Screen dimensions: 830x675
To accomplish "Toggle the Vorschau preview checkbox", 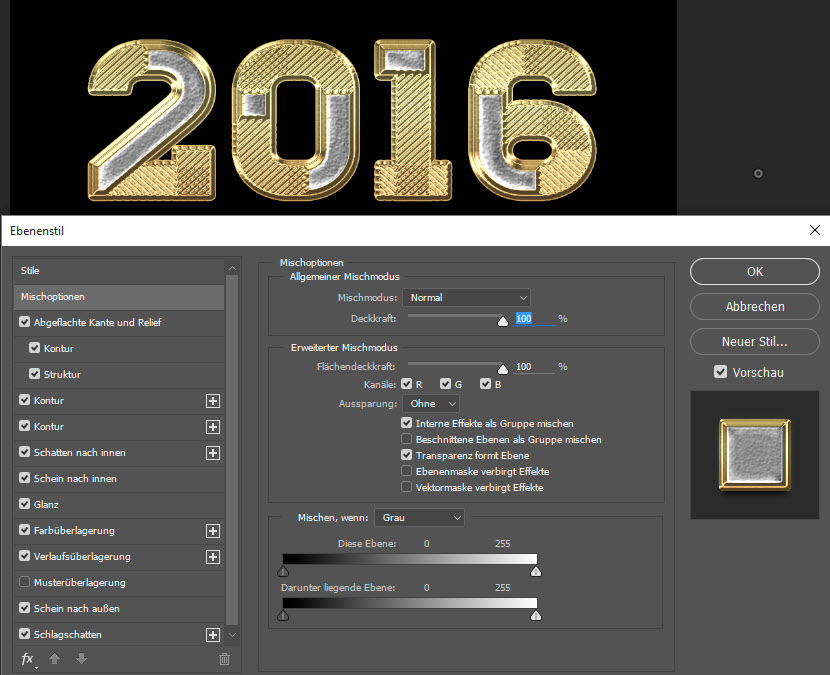I will pos(720,372).
